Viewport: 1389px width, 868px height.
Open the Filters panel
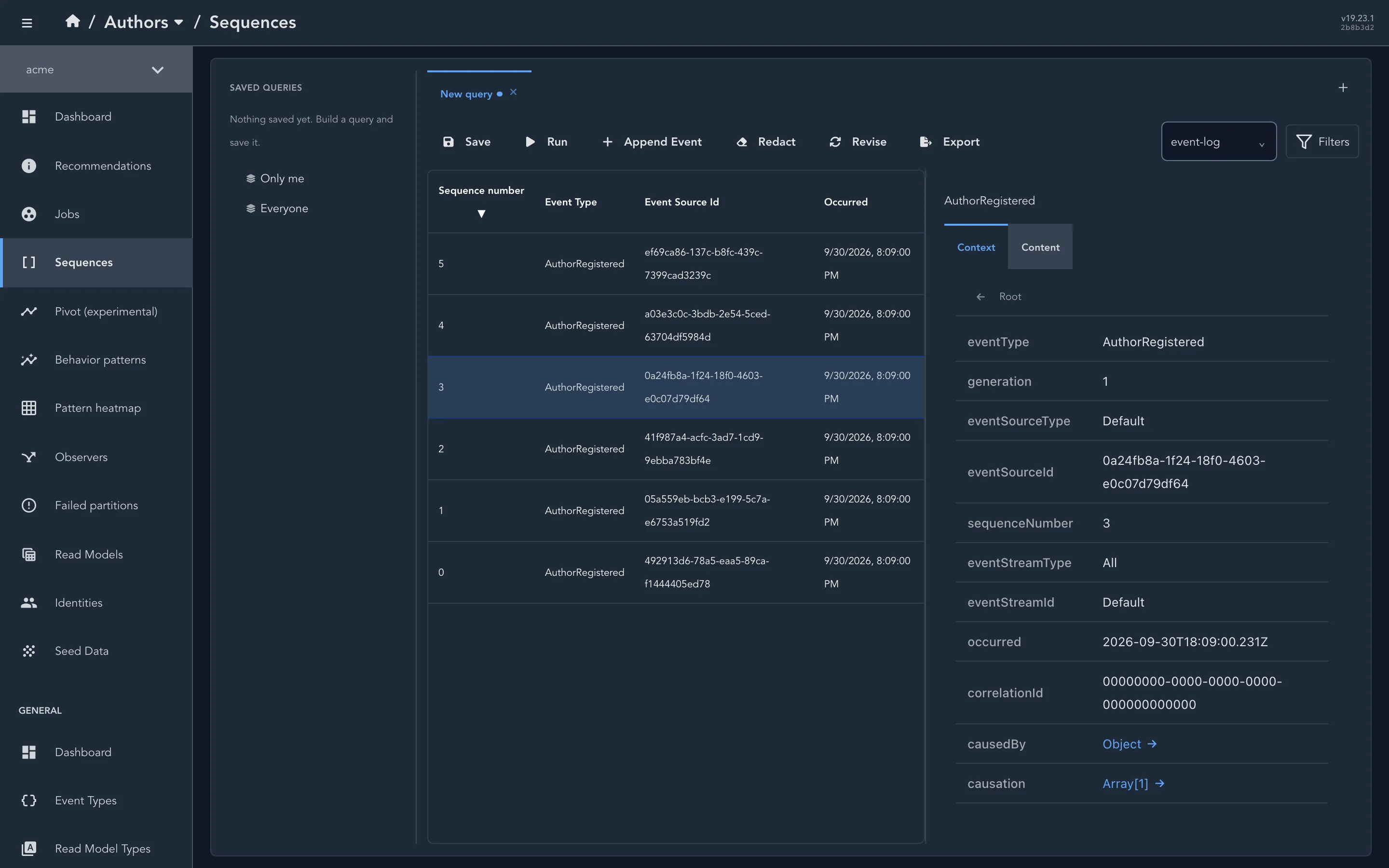(x=1322, y=142)
